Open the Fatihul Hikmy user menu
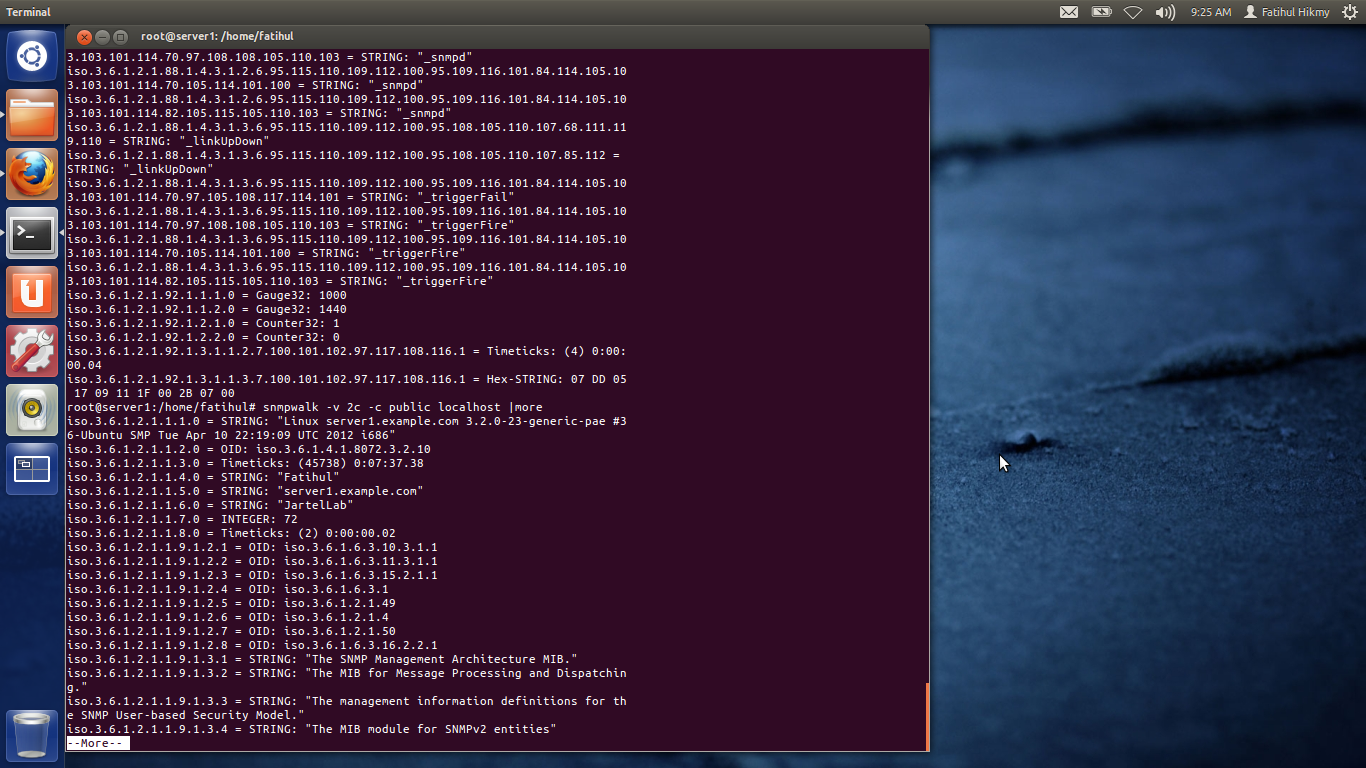 1290,12
